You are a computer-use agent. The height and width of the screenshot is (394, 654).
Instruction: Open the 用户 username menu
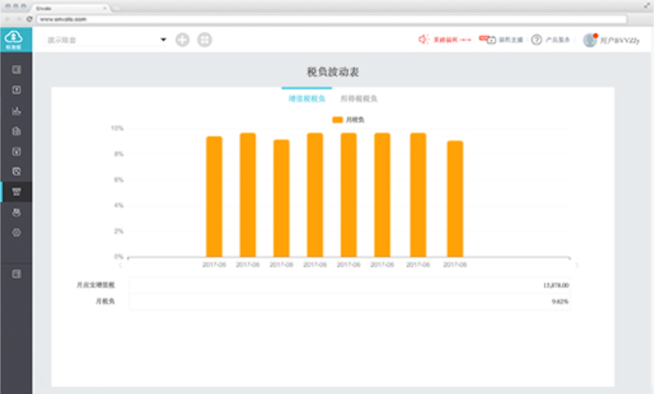[x=620, y=40]
